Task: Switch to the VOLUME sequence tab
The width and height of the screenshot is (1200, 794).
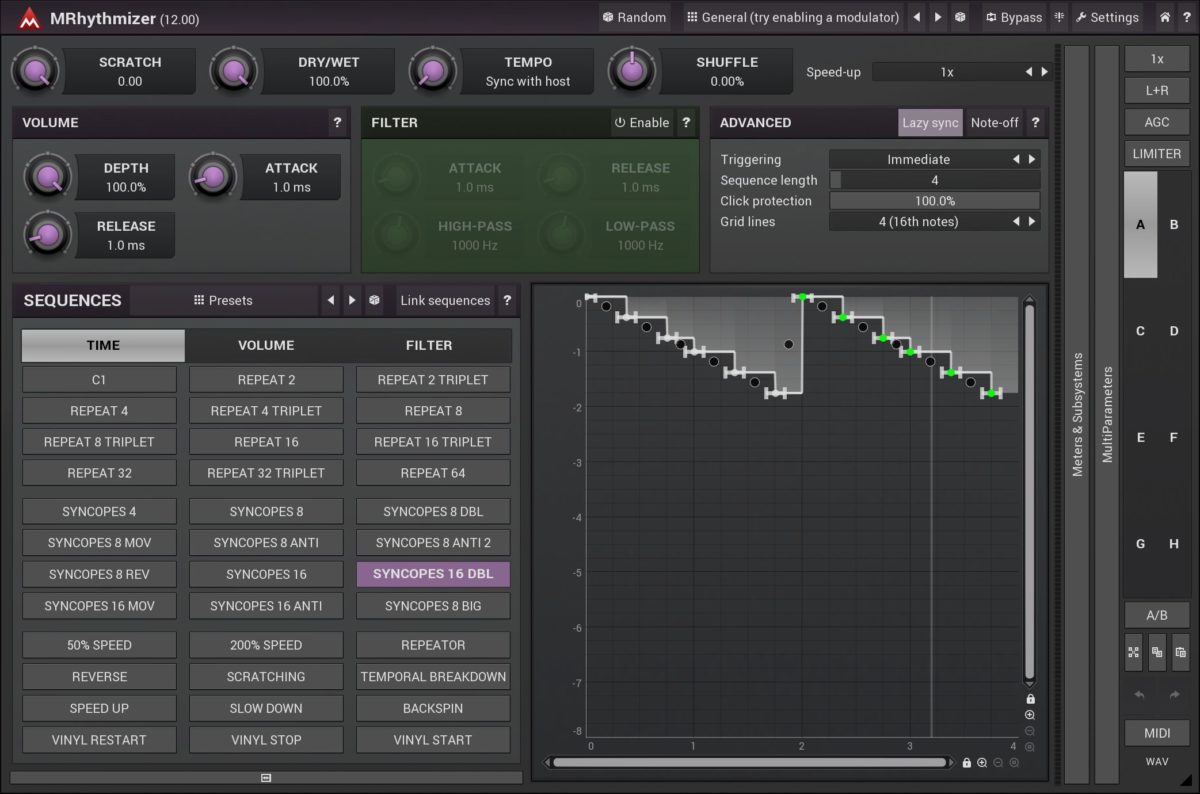Action: pyautogui.click(x=265, y=345)
